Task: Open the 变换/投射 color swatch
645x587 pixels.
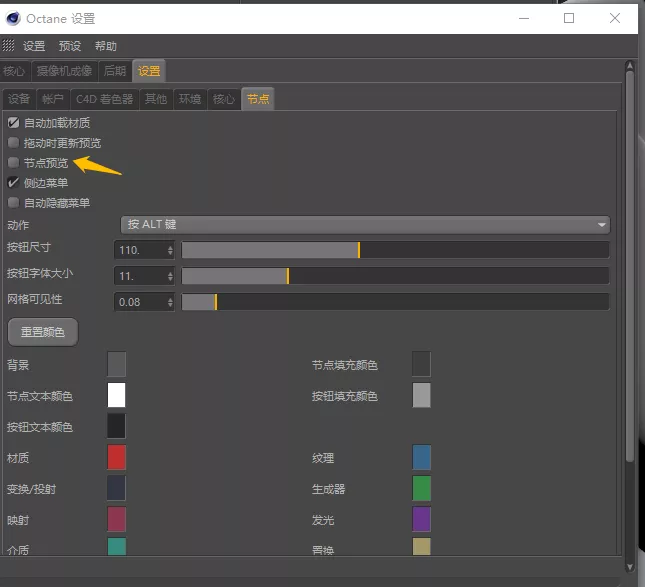Action: 116,488
